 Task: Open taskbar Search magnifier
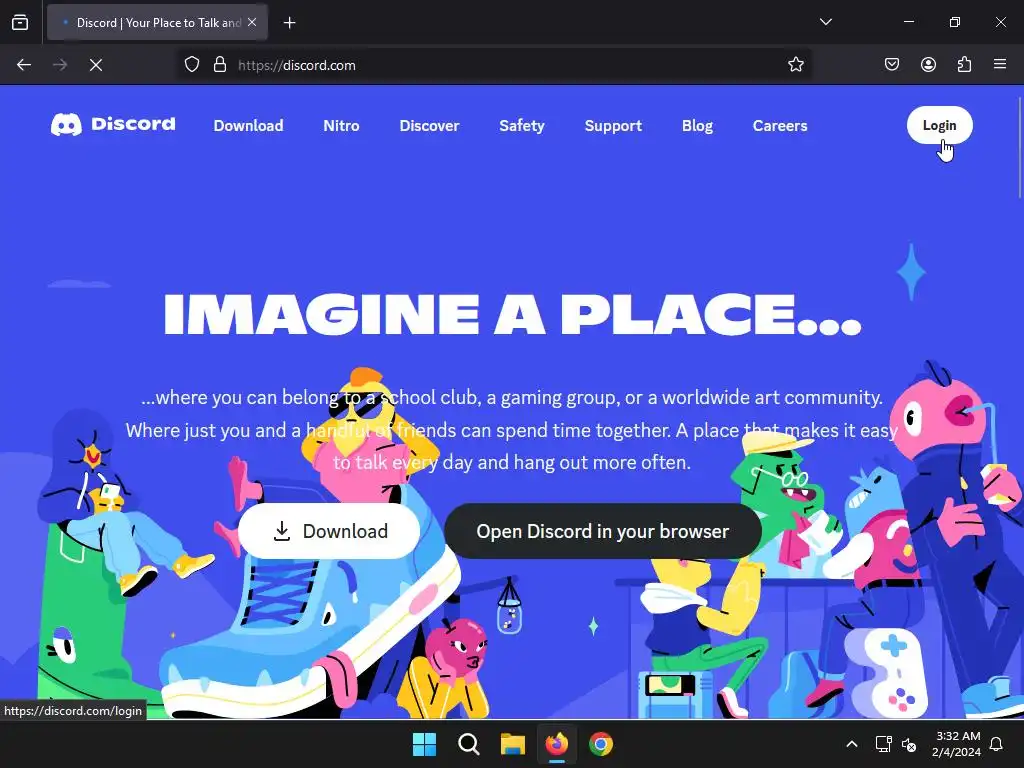468,744
